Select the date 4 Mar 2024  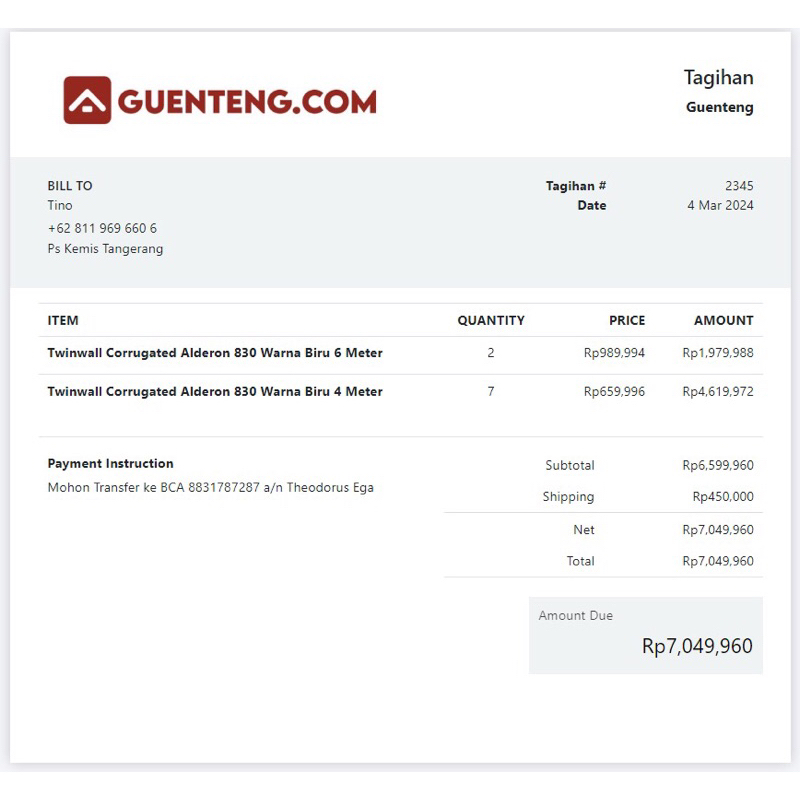(x=720, y=205)
